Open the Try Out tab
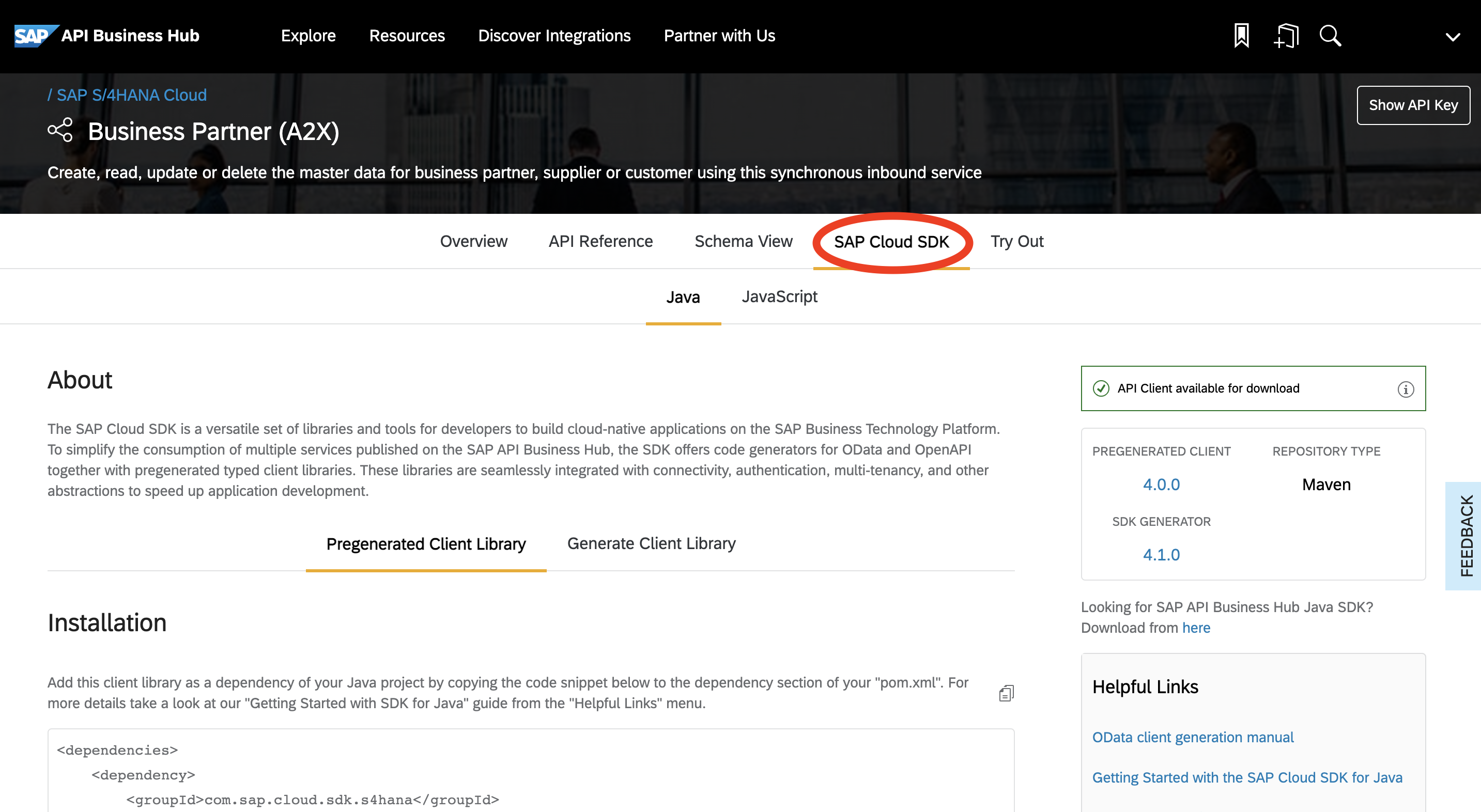 [x=1016, y=241]
